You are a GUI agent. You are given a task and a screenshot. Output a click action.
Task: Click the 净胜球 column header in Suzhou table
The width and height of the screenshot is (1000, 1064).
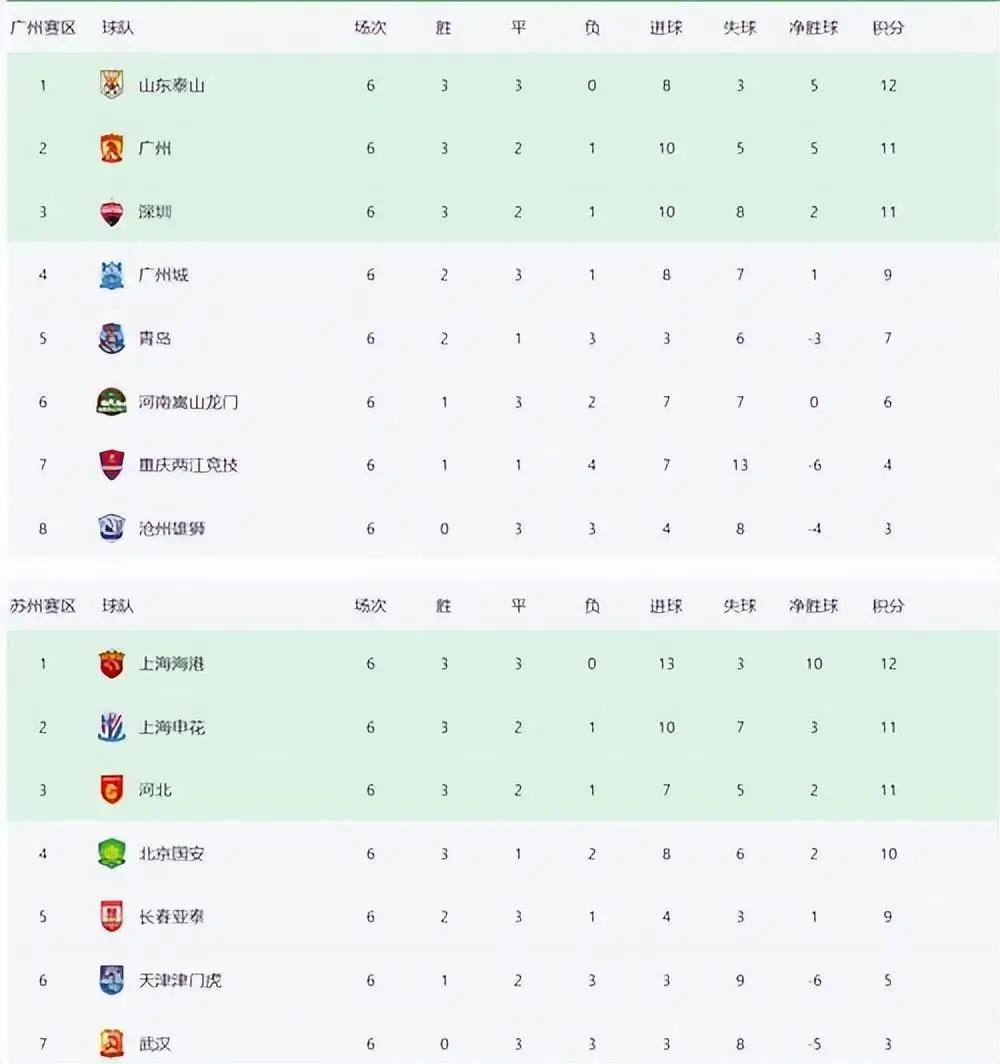[813, 606]
